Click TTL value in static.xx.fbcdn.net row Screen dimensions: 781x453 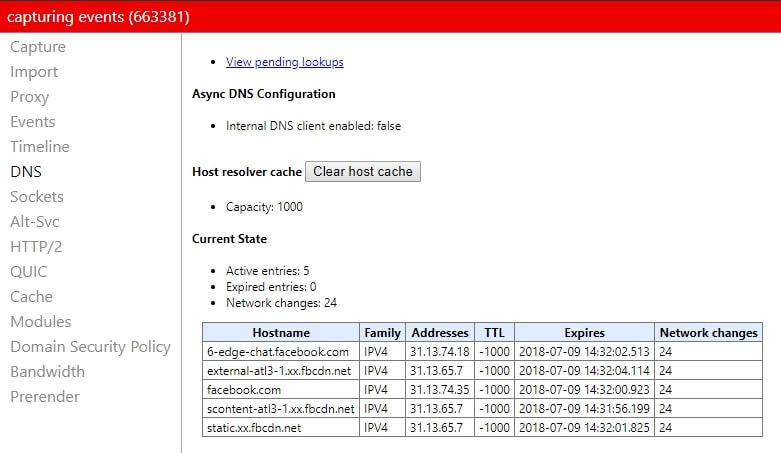click(x=494, y=428)
